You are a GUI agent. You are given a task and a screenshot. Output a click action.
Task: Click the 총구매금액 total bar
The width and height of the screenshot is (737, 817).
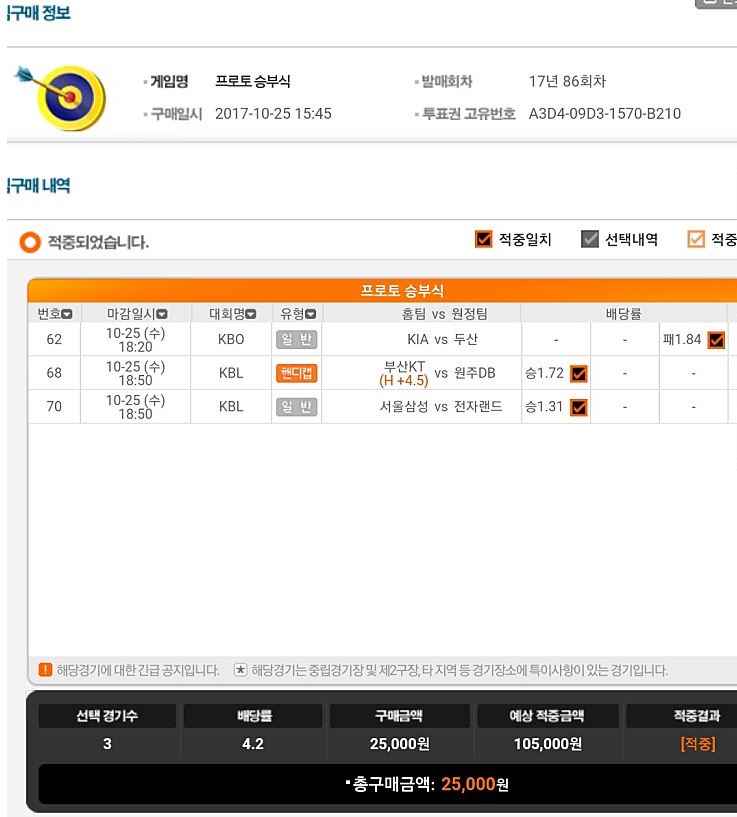click(x=388, y=784)
